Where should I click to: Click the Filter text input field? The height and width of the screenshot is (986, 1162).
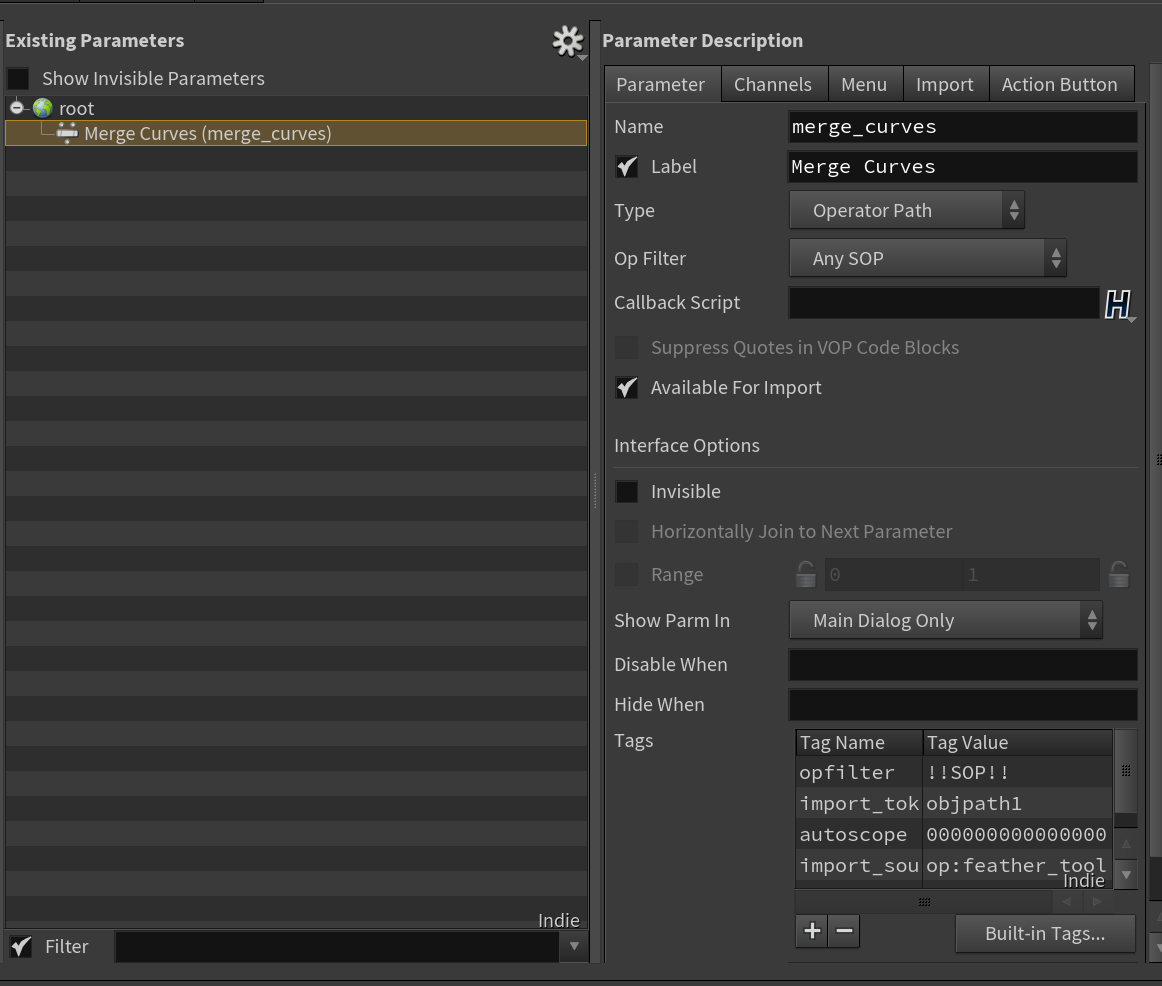pos(337,946)
